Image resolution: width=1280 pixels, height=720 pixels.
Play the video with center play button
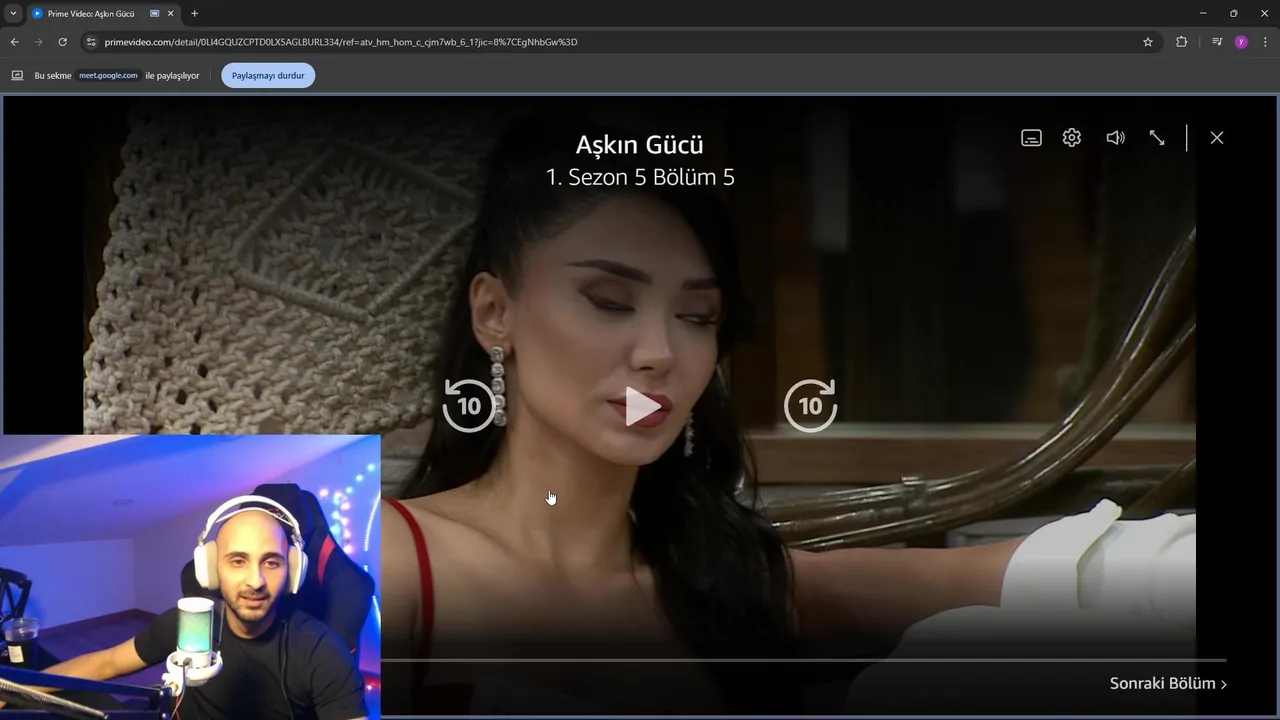click(642, 406)
